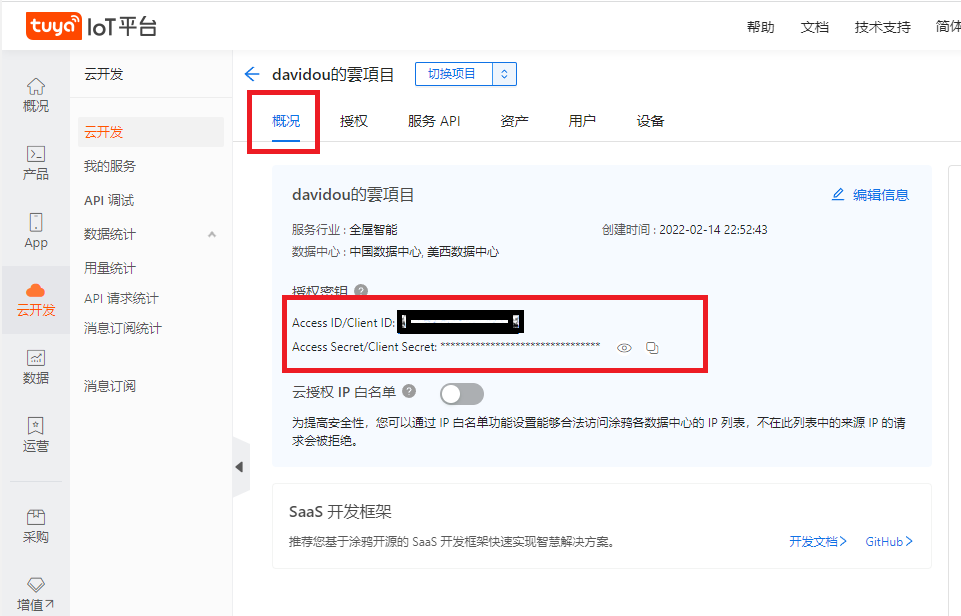Open the 采购 purchase sidebar icon

pos(35,526)
